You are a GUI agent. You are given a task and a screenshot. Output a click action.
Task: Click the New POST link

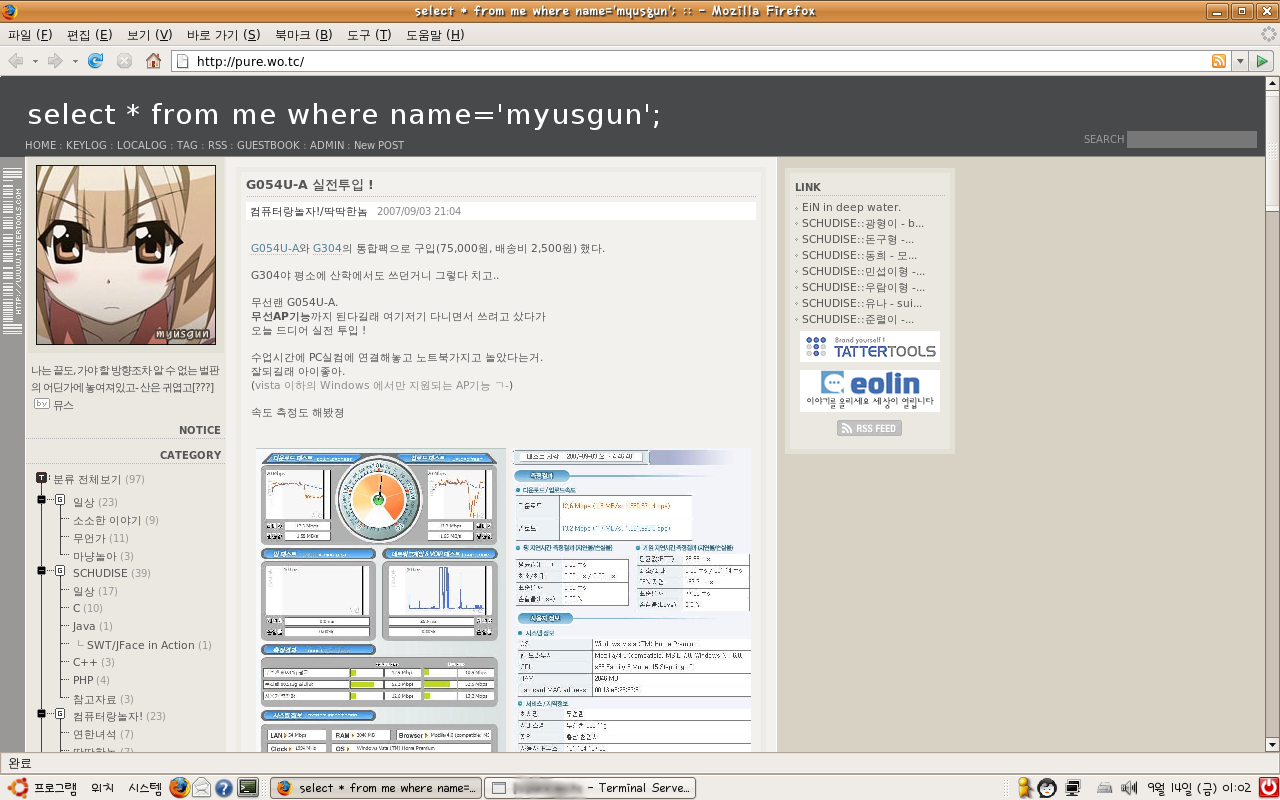tap(379, 145)
